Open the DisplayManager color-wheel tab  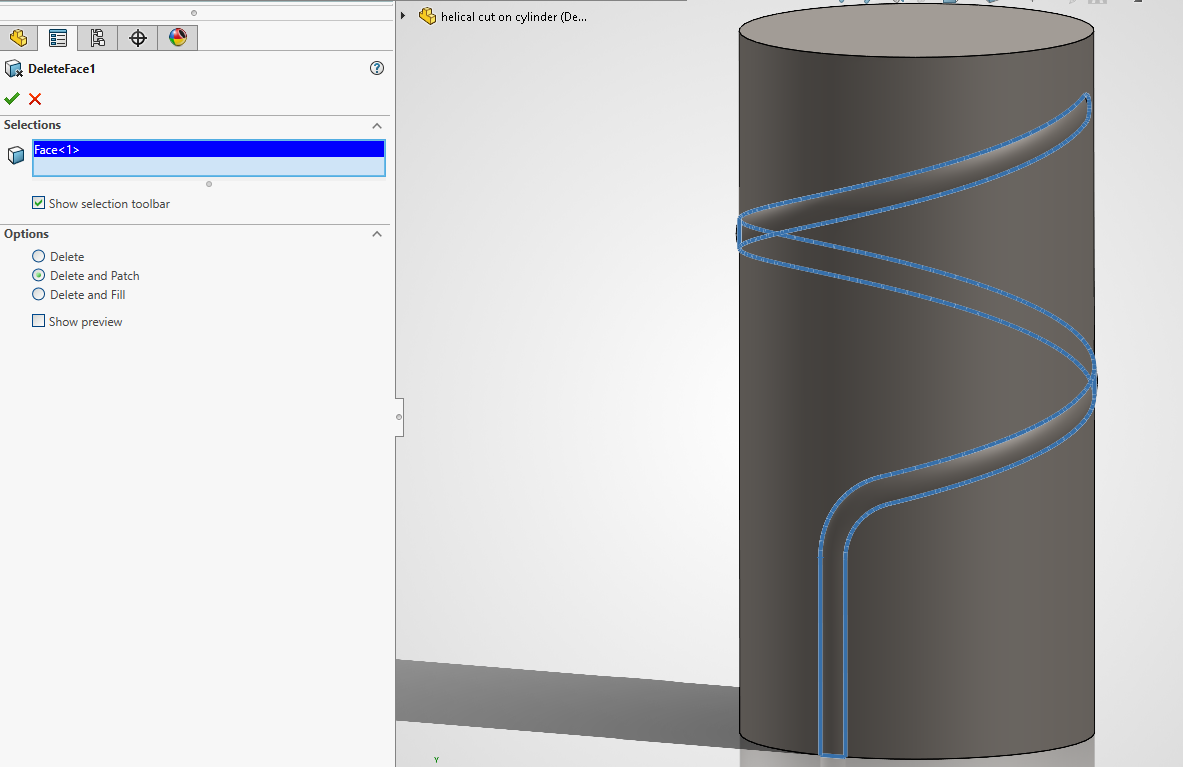177,38
